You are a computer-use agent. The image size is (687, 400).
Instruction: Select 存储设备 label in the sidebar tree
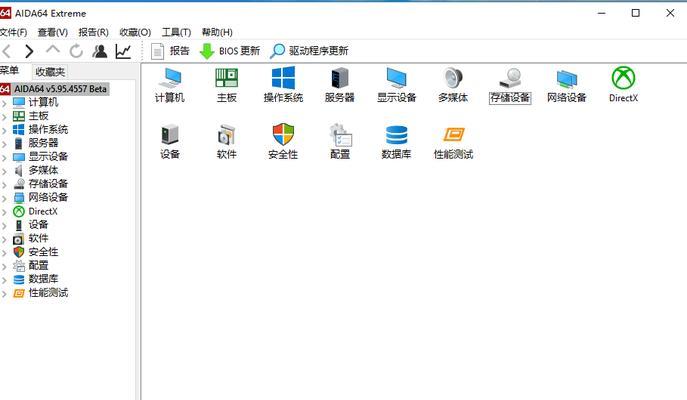point(48,184)
